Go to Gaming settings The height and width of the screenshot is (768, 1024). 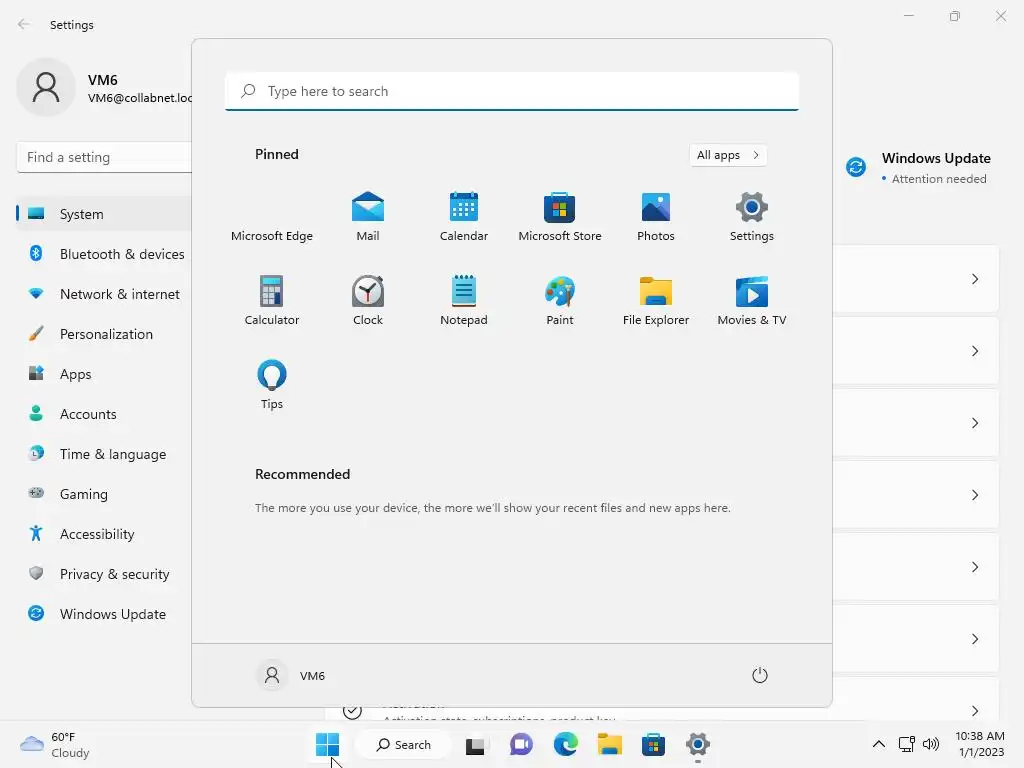click(x=104, y=494)
